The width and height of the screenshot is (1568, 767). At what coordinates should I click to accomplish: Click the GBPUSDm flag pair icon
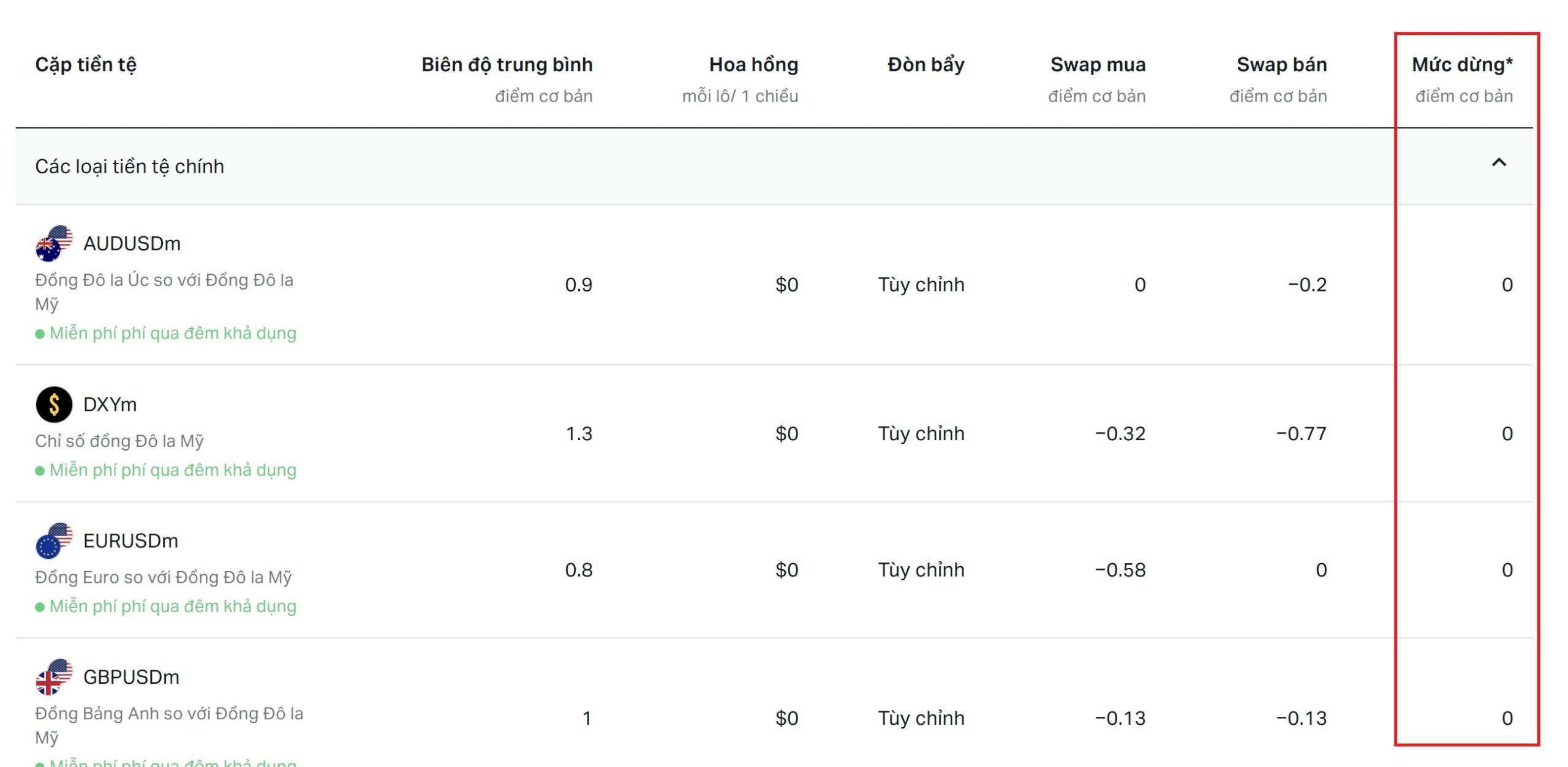(54, 678)
